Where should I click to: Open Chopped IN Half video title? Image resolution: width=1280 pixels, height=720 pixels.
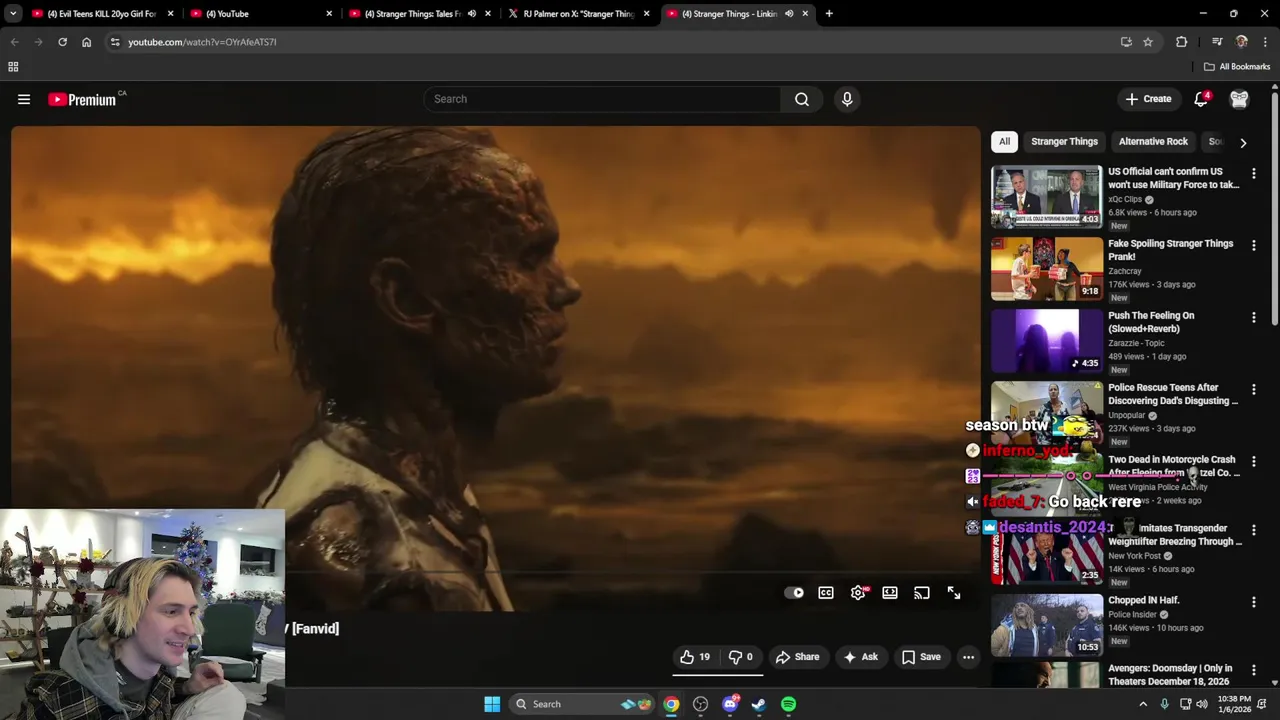1143,600
